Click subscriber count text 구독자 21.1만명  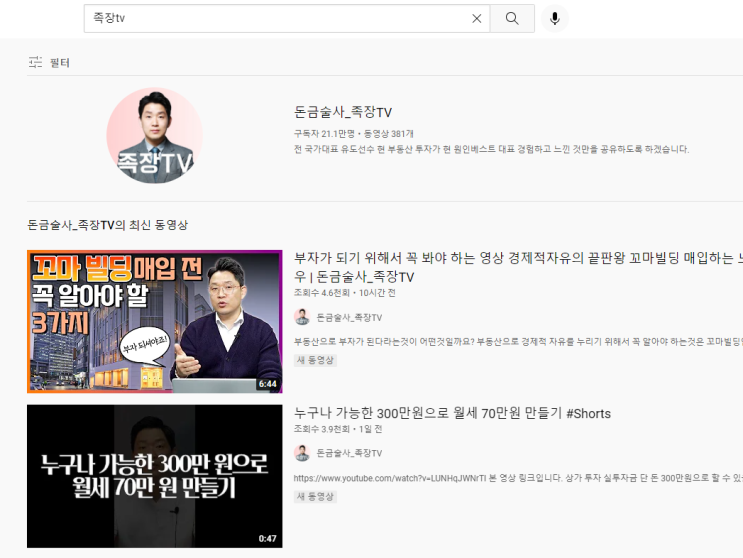pyautogui.click(x=324, y=134)
